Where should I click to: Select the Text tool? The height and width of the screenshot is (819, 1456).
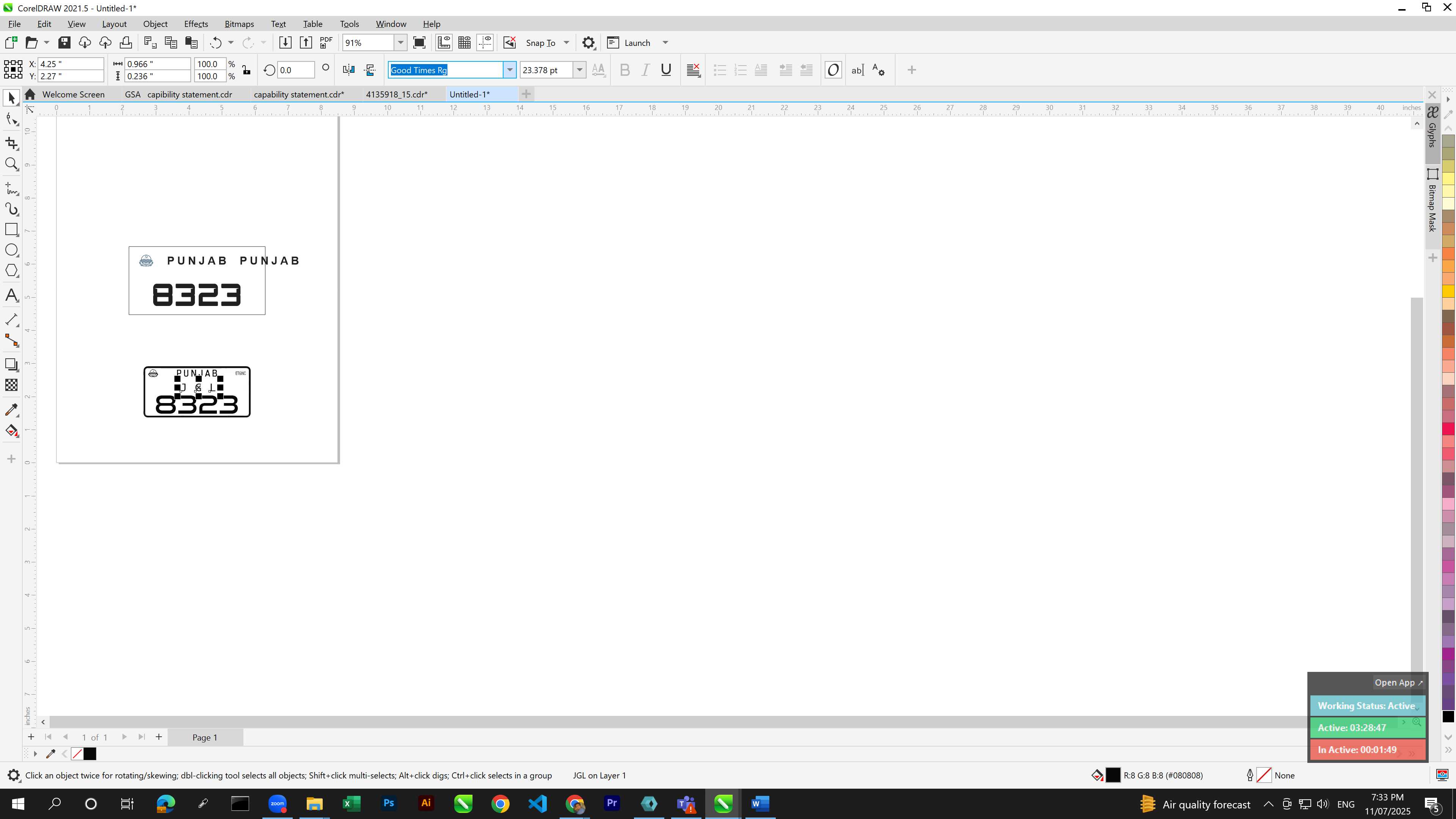pyautogui.click(x=11, y=296)
